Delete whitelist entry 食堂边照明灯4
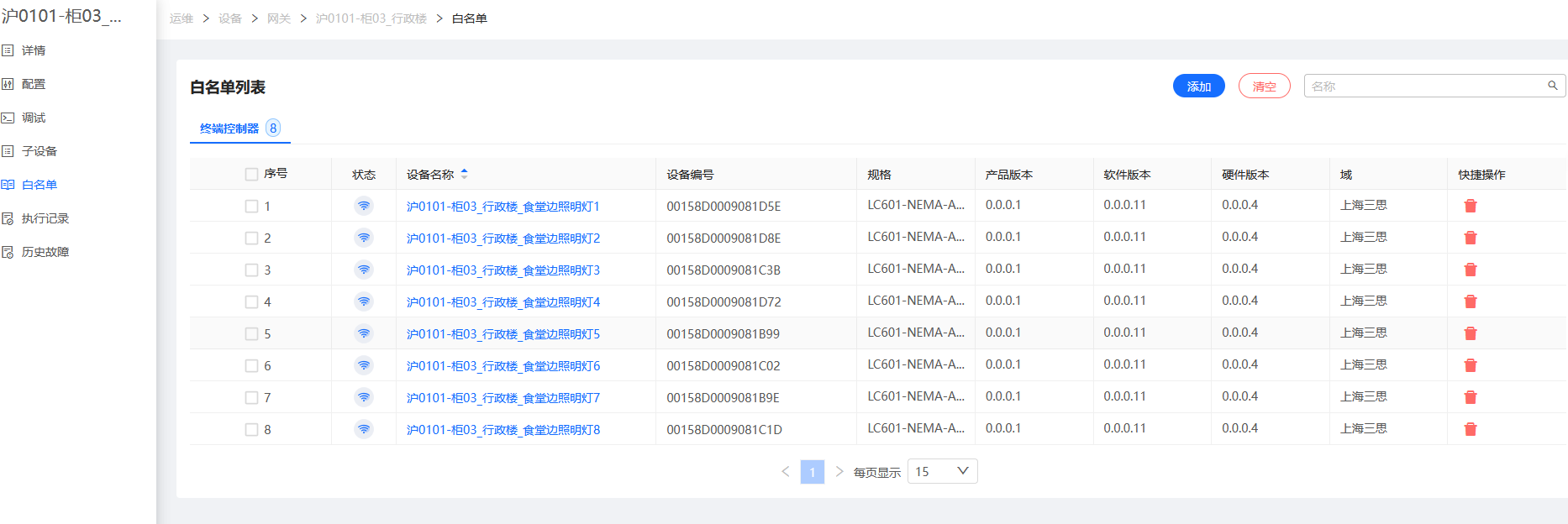 click(1471, 301)
